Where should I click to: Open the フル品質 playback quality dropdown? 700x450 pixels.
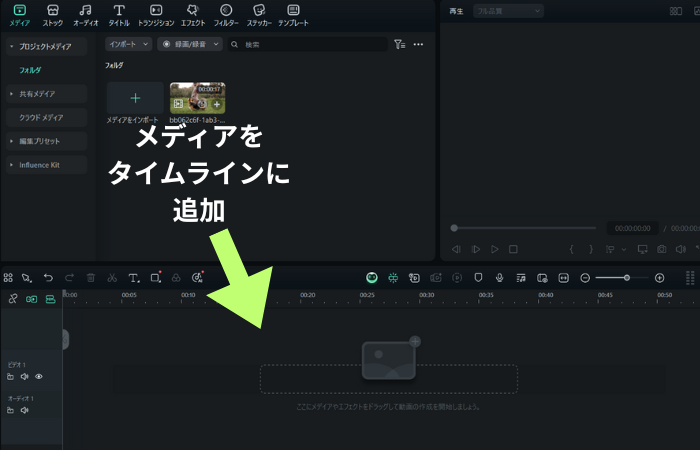pos(508,11)
